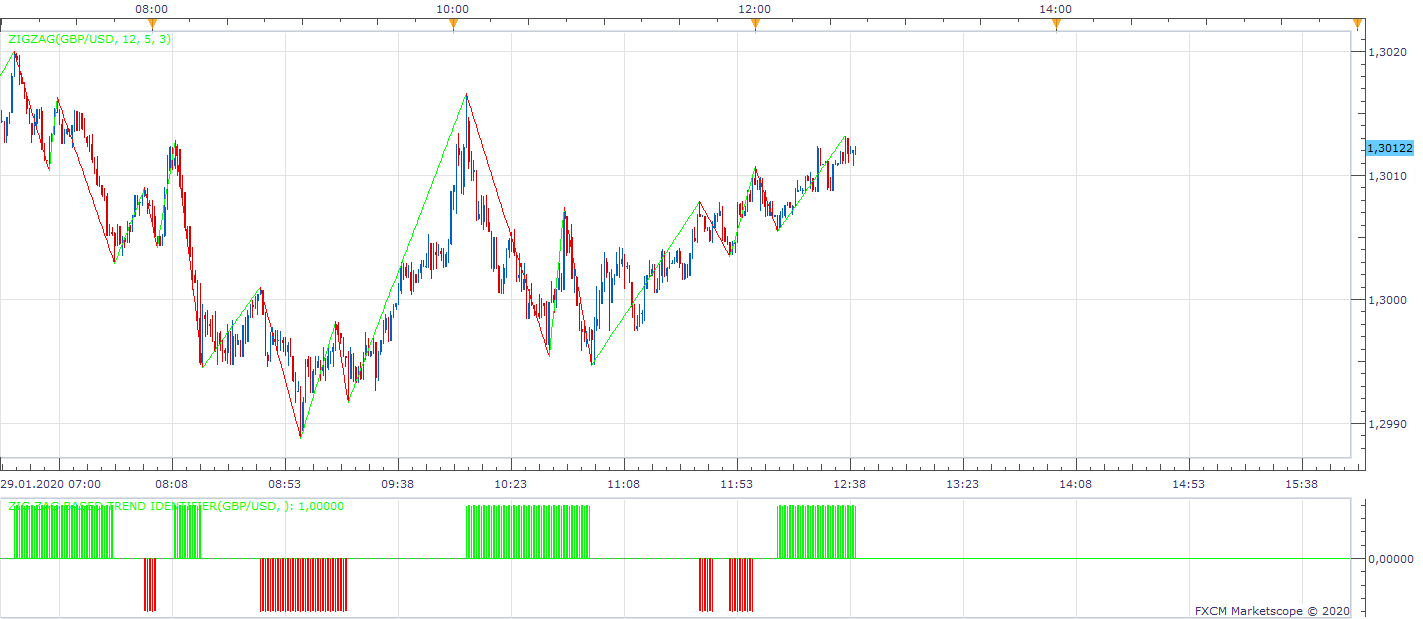Select the ZIGZAG(GBP/USD, 12, 5, 3) indicator label
Viewport: 1423px width, 619px height.
[x=89, y=40]
